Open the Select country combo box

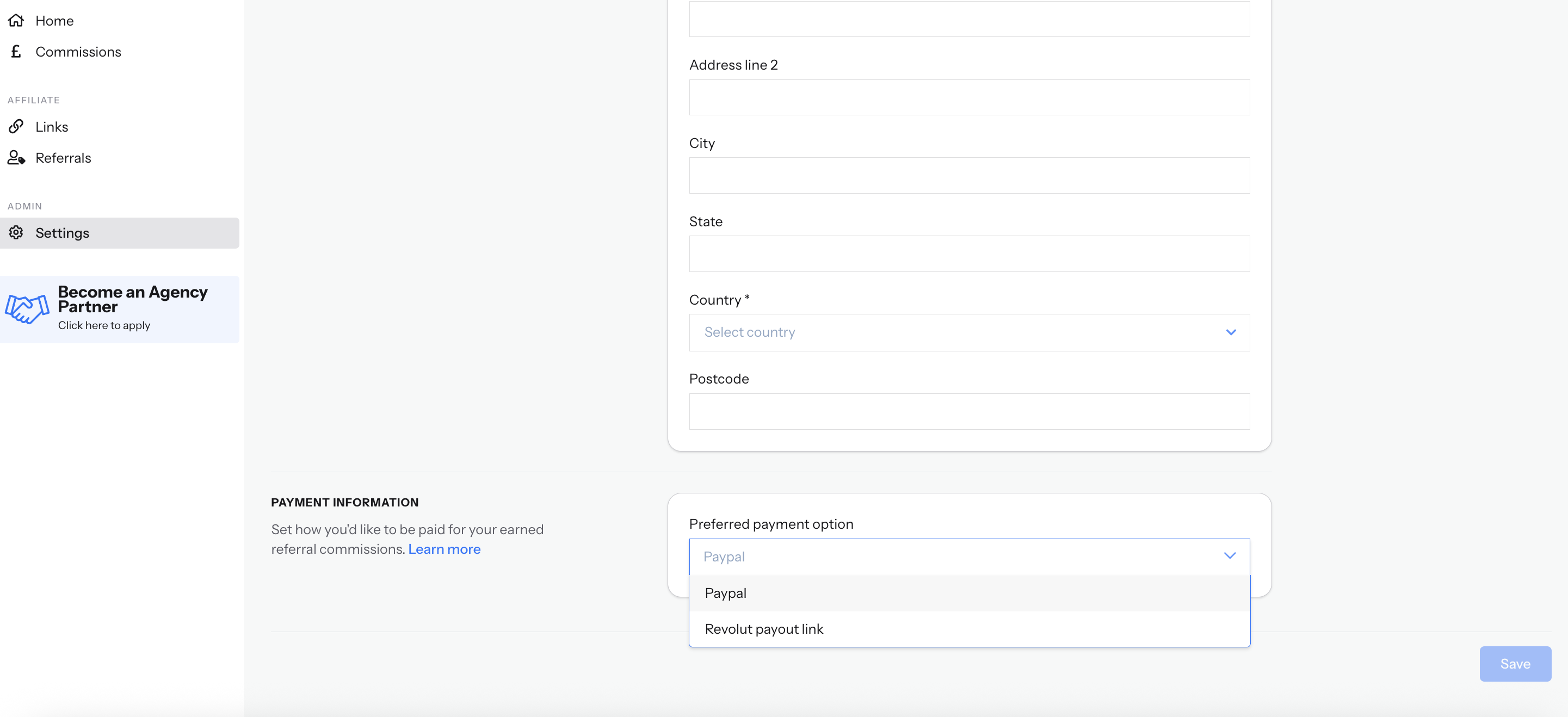click(x=968, y=332)
